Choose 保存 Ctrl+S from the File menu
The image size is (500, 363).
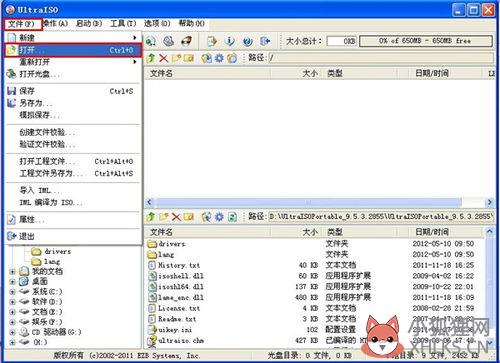(73, 91)
